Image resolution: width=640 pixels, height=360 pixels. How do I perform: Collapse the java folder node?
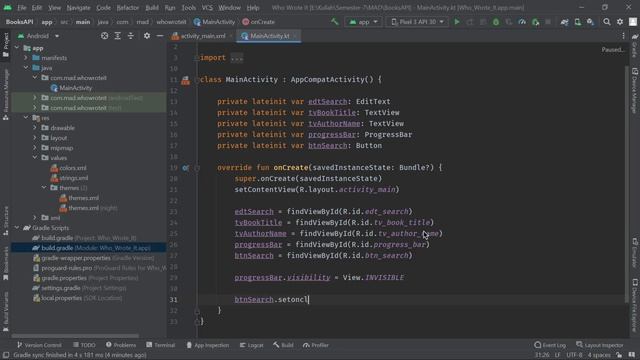click(x=26, y=68)
